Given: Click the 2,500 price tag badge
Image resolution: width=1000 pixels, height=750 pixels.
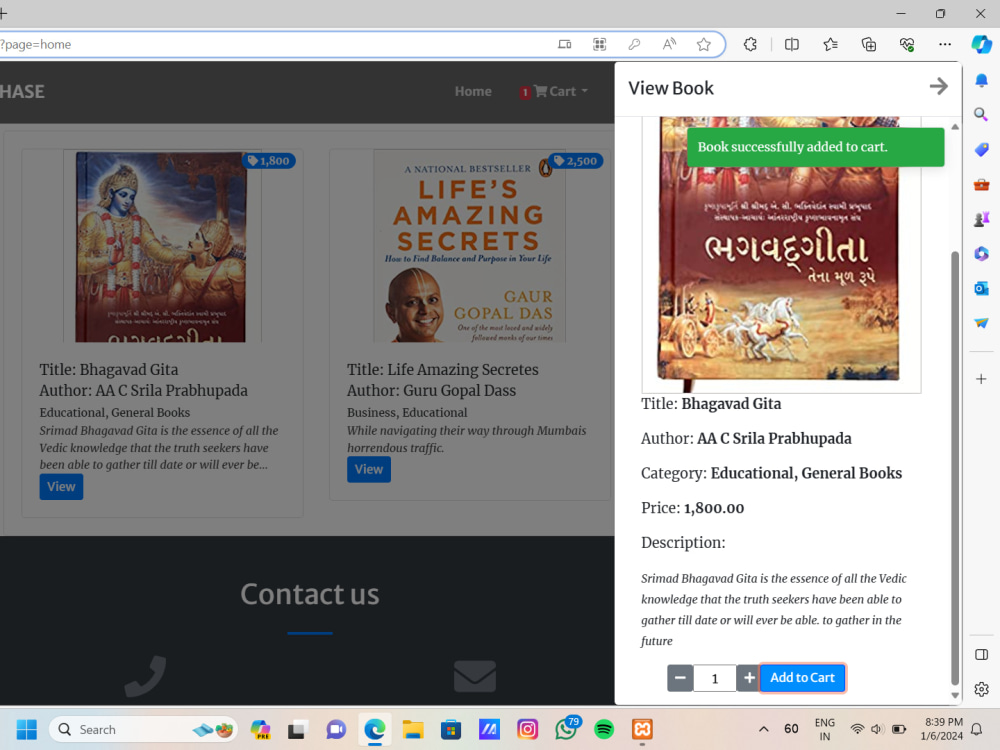Looking at the screenshot, I should pos(576,161).
